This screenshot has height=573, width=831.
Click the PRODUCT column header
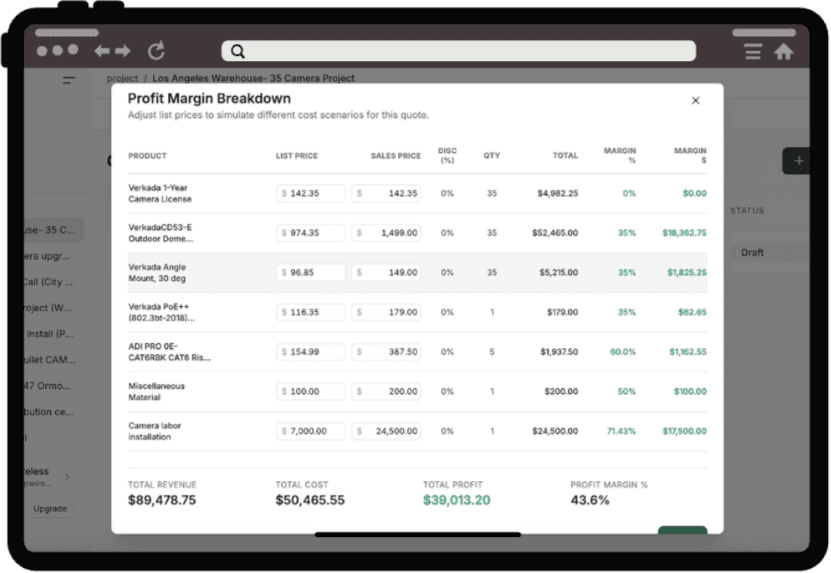click(147, 156)
